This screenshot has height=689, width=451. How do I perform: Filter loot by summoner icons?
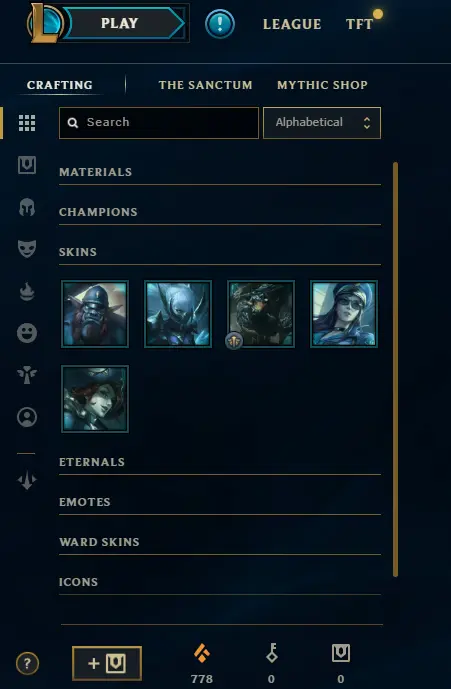point(27,417)
